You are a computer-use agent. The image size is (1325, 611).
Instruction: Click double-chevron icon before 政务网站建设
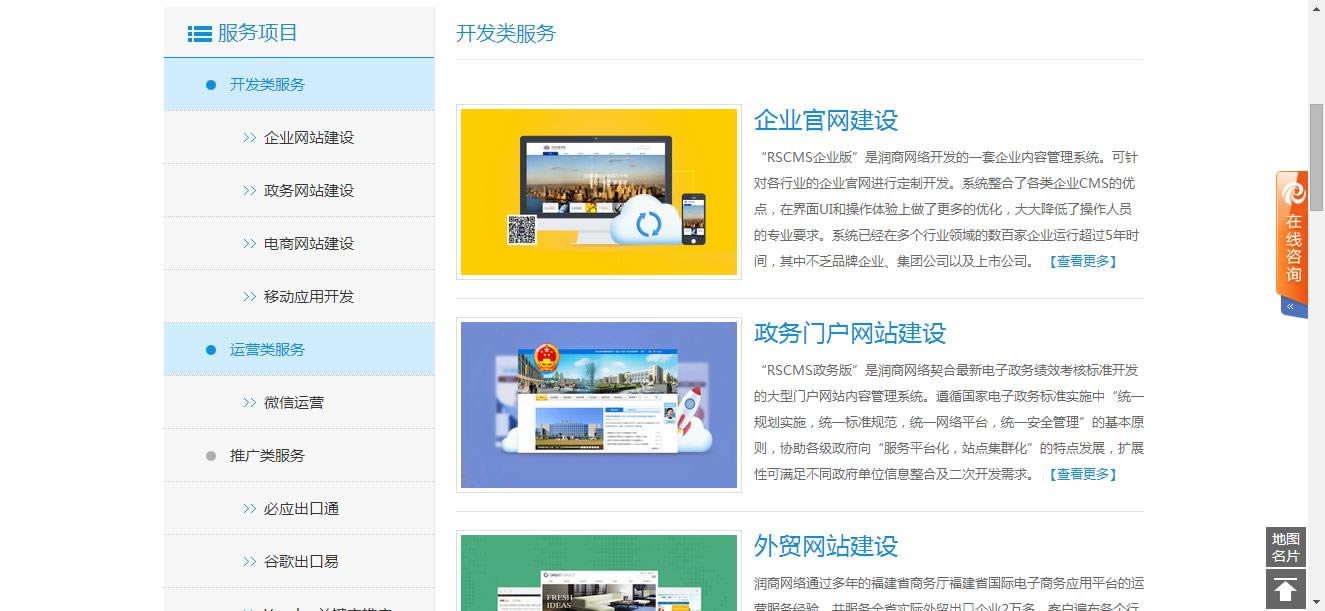click(250, 191)
